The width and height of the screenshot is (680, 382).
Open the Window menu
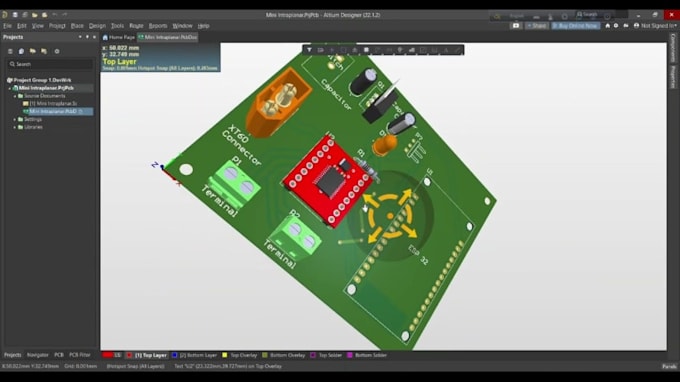click(182, 26)
